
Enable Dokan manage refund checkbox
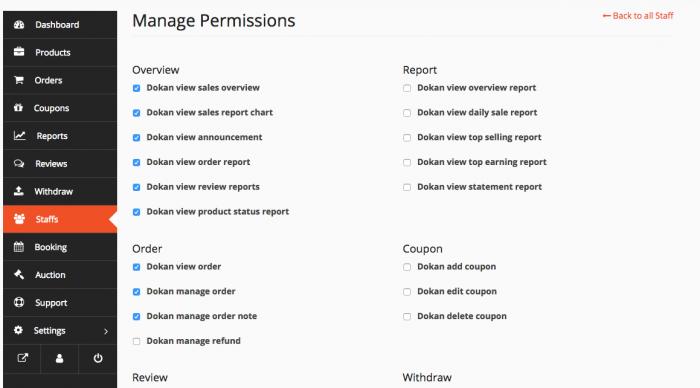[x=137, y=342]
